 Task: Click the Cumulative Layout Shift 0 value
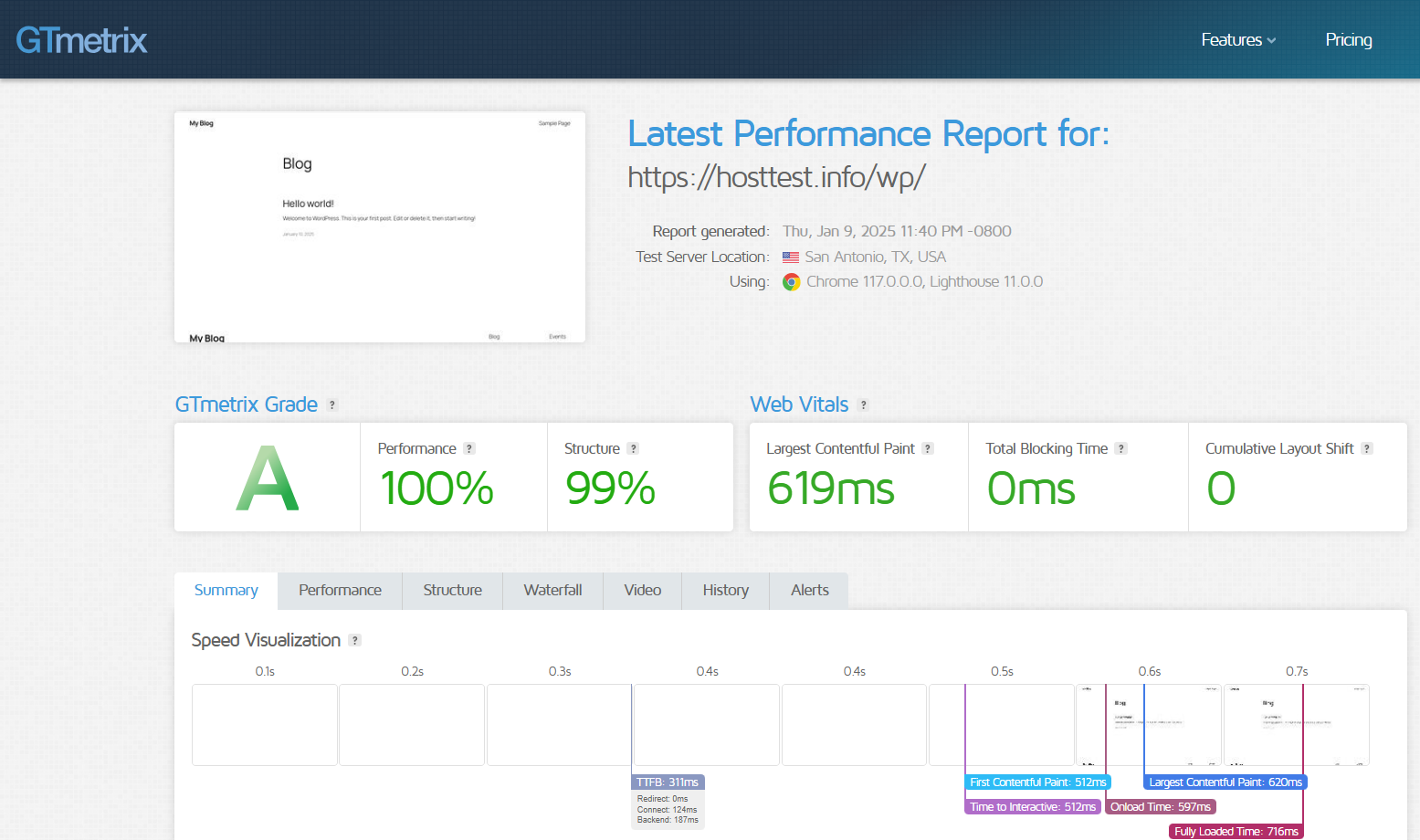click(1221, 488)
